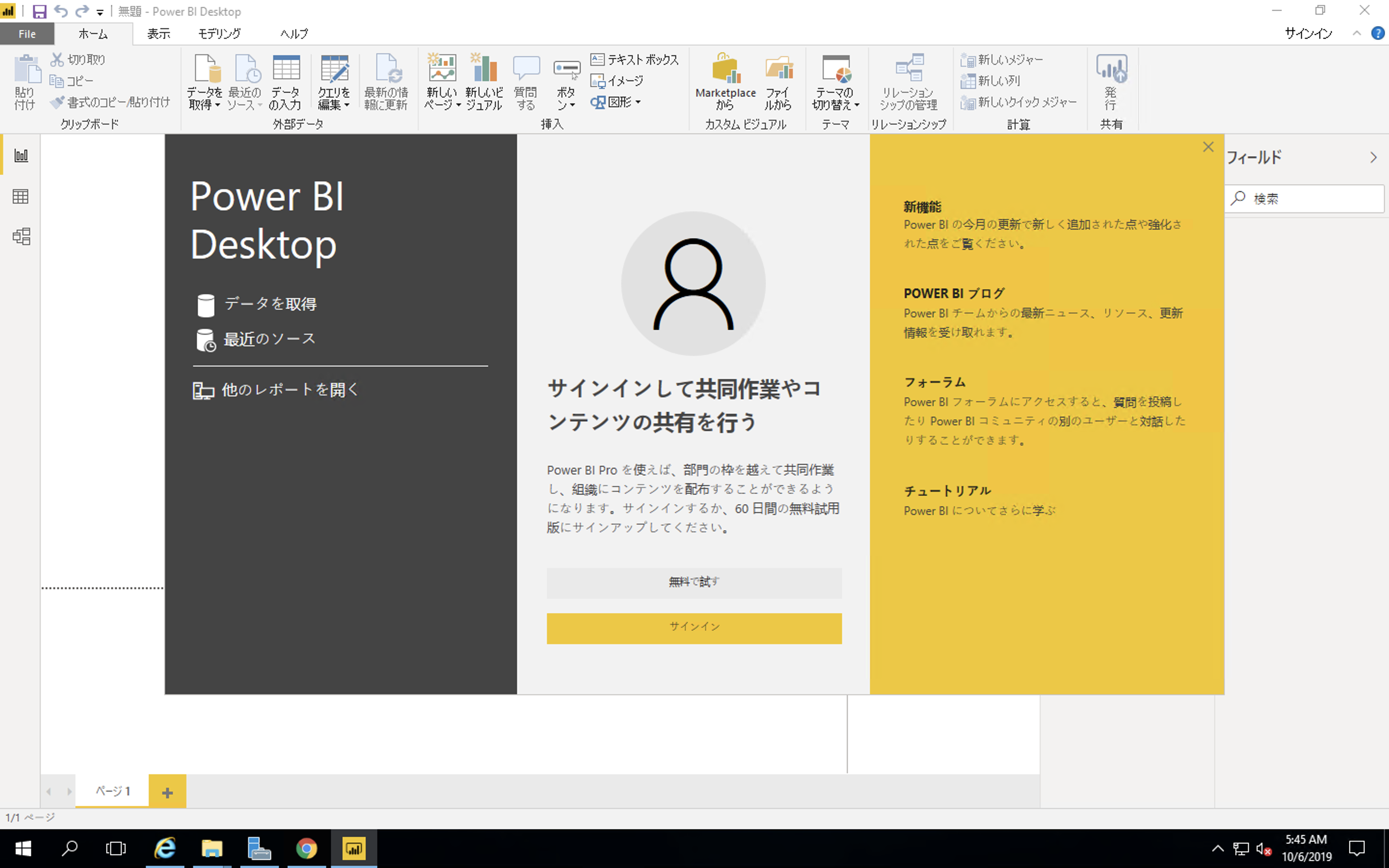Click データを取得 on splash screen

[256, 304]
